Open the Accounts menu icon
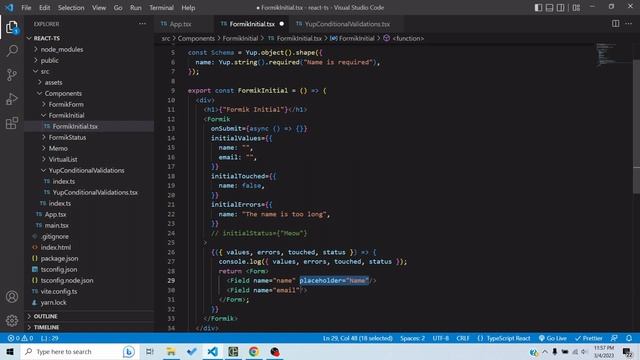This screenshot has height=360, width=640. point(12,297)
